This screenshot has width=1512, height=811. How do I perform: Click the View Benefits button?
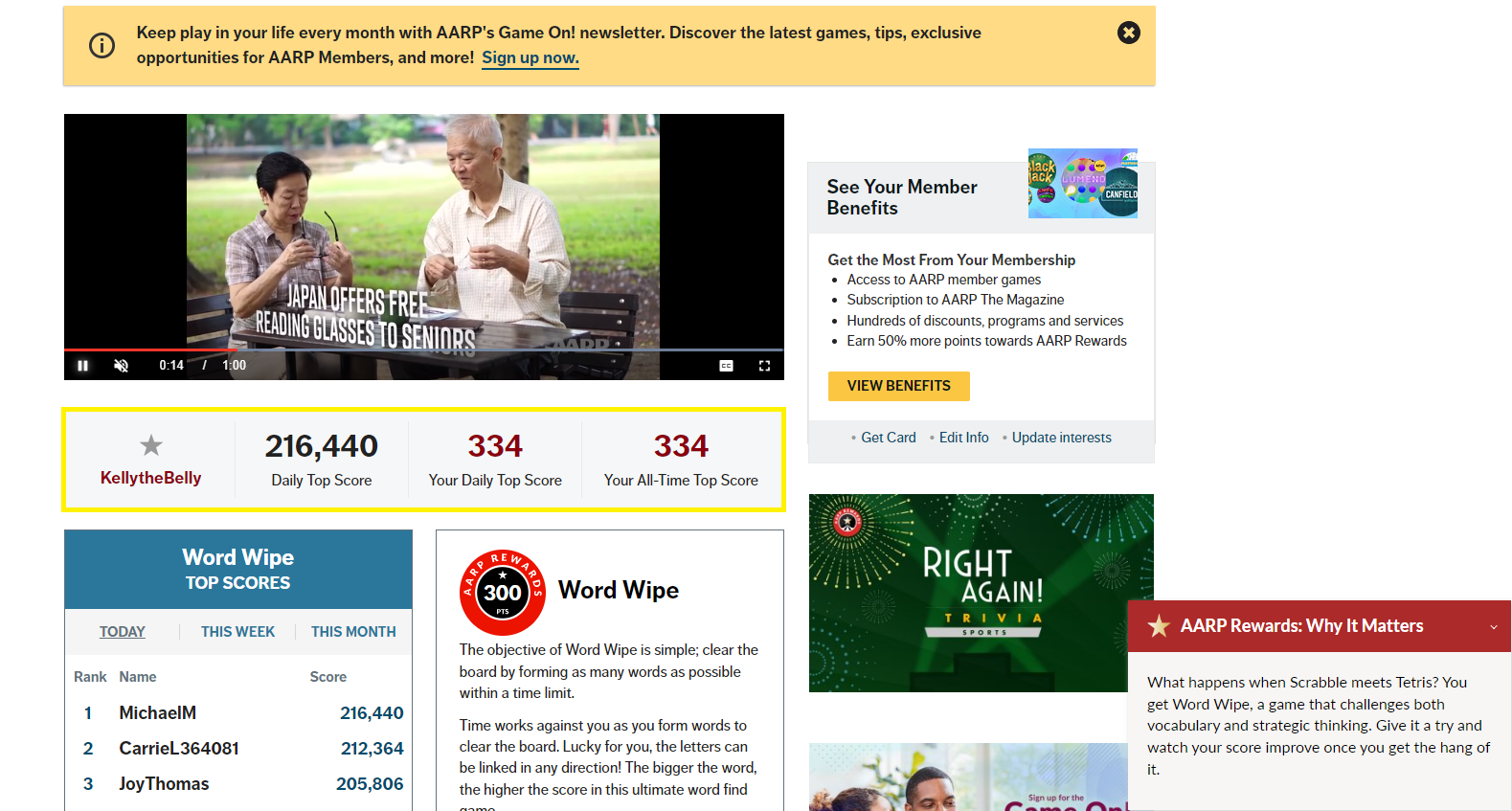coord(898,386)
